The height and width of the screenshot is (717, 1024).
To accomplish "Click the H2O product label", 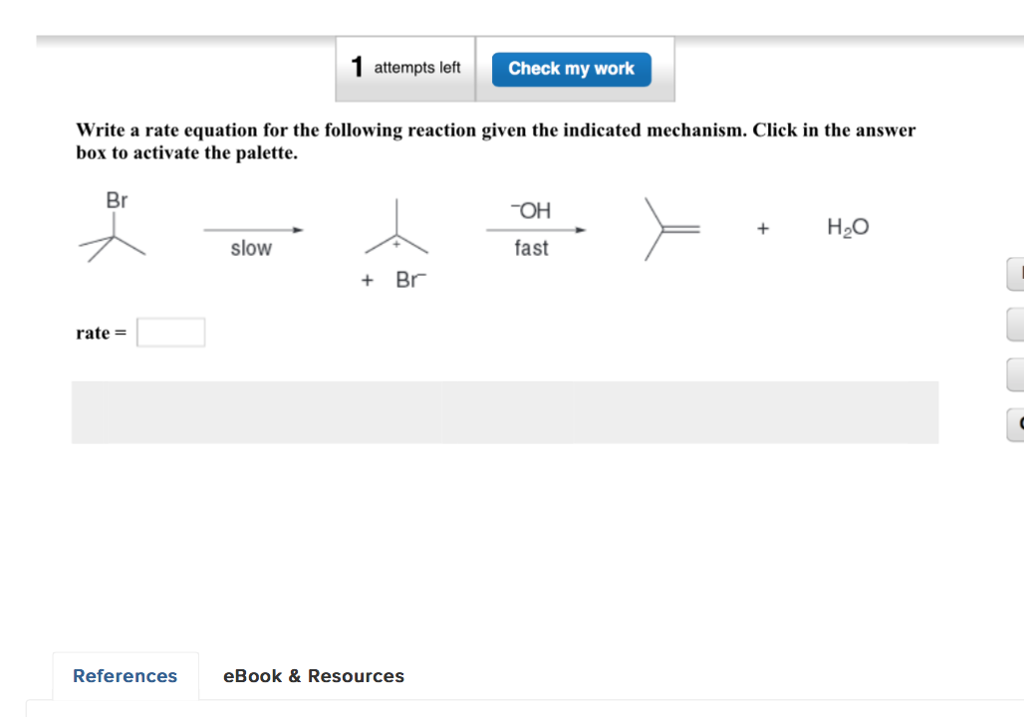I will (x=848, y=228).
